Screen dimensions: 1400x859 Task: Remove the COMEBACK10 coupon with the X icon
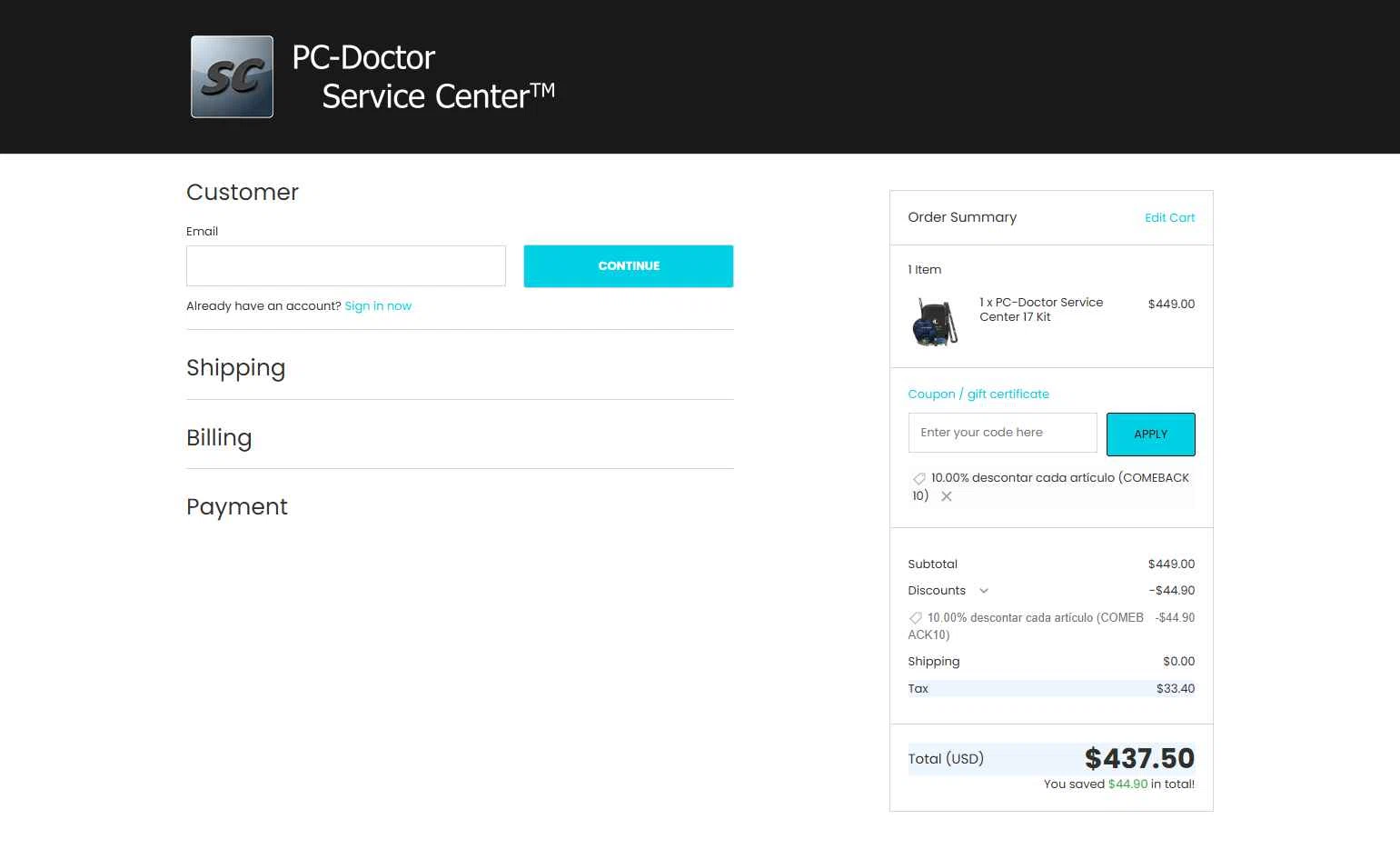pos(947,496)
